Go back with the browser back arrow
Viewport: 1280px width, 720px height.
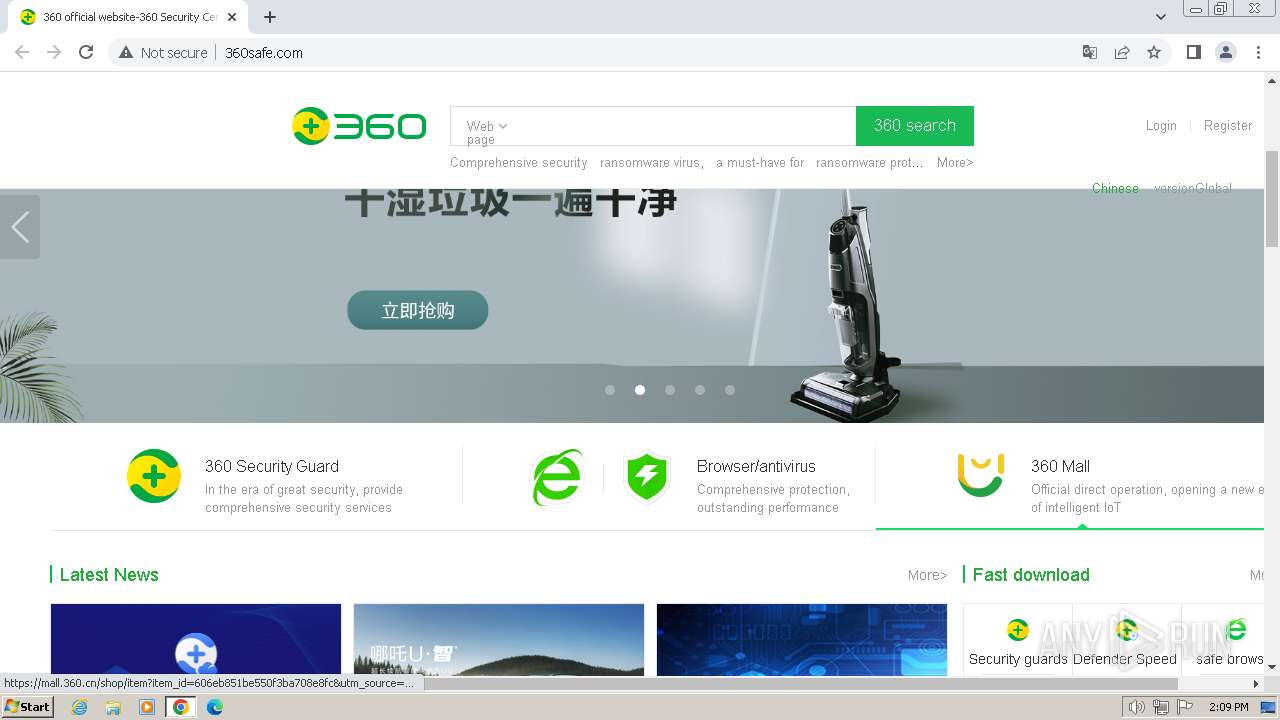tap(22, 52)
